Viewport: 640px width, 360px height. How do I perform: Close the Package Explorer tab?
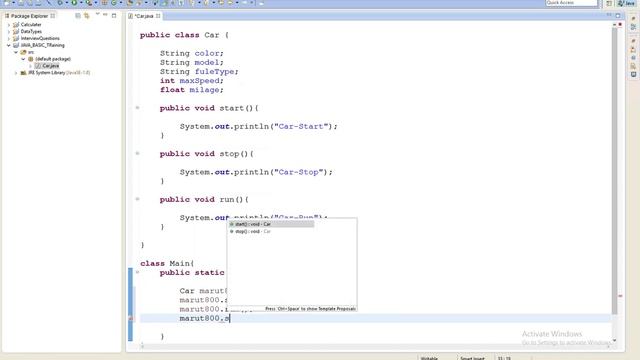[53, 16]
